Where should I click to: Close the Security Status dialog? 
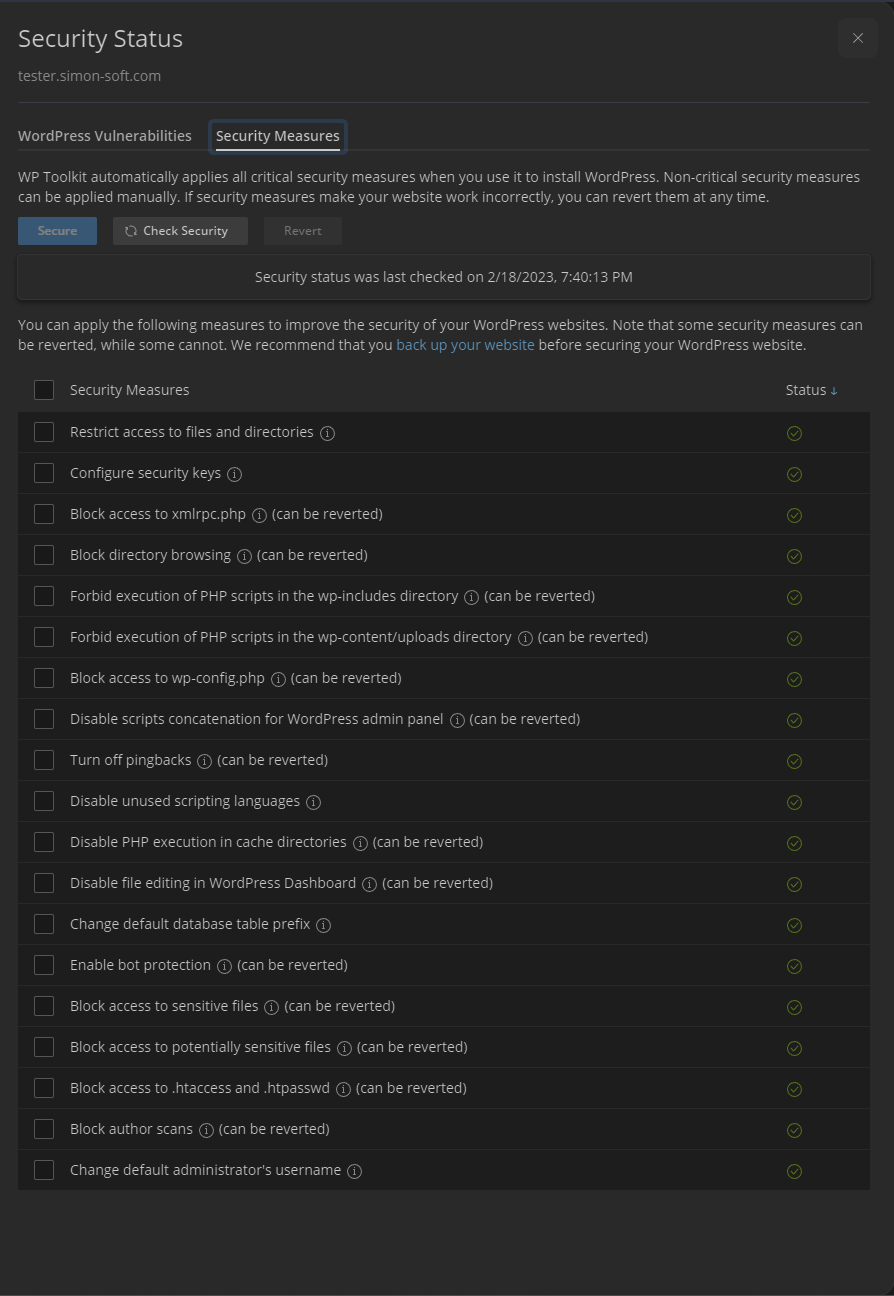coord(858,38)
